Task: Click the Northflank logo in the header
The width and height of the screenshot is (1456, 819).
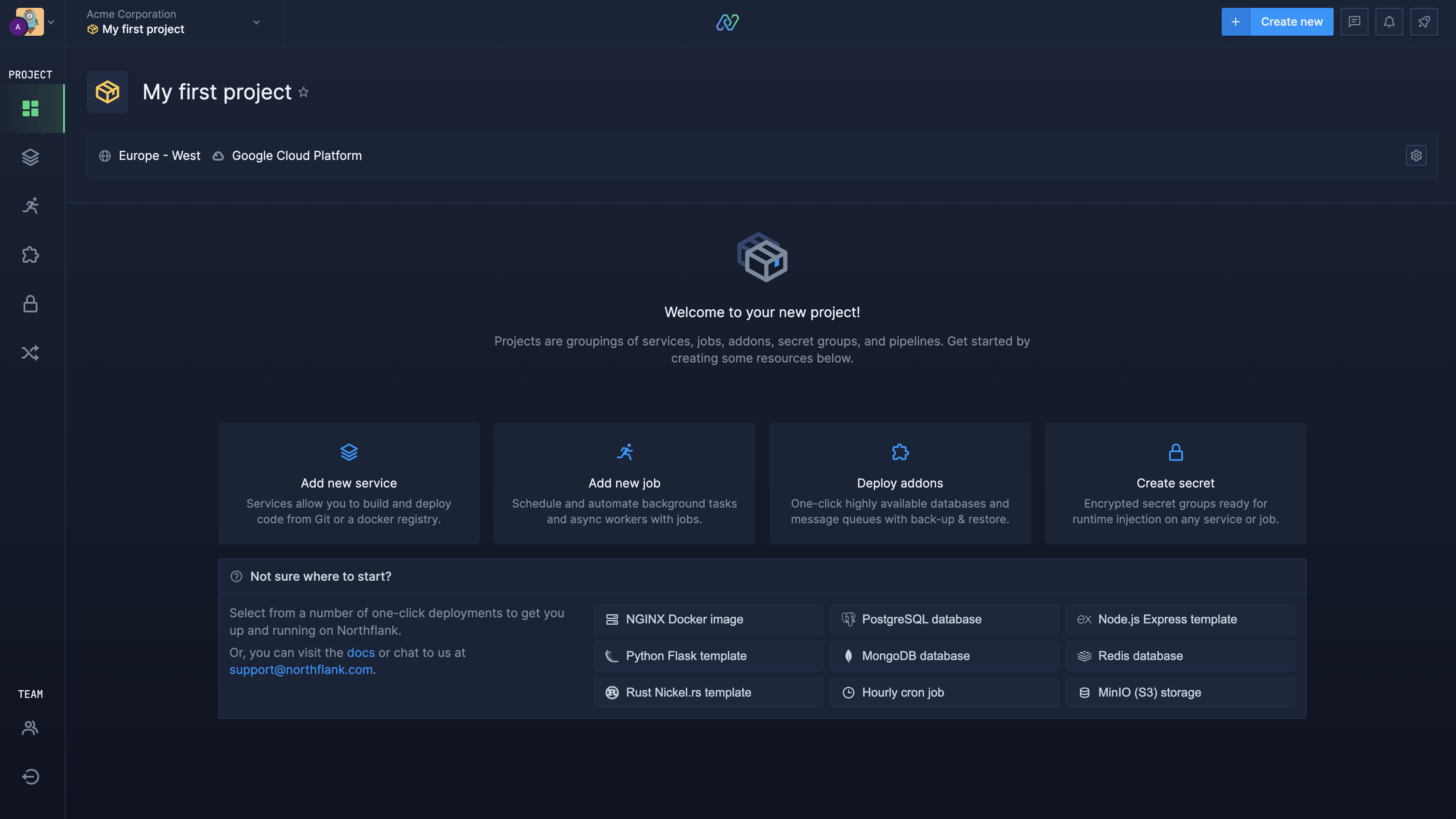Action: tap(728, 23)
